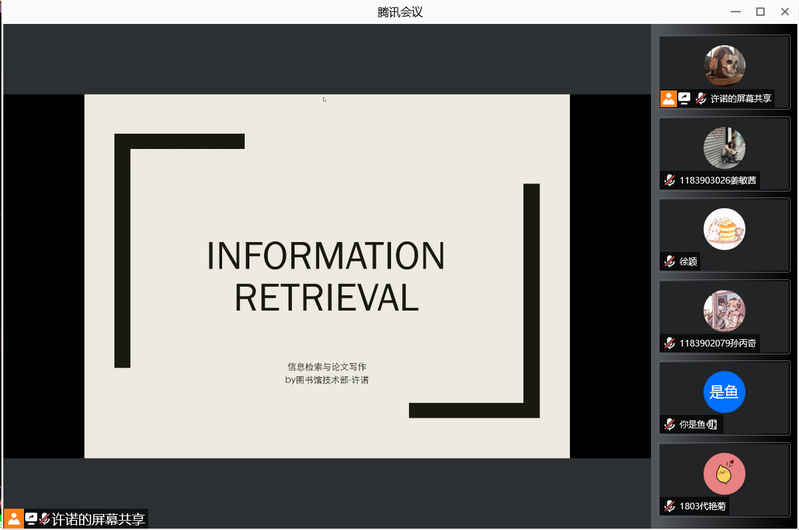Click muted mic icon for 1183903026姜敏茜
The height and width of the screenshot is (530, 799).
click(669, 180)
